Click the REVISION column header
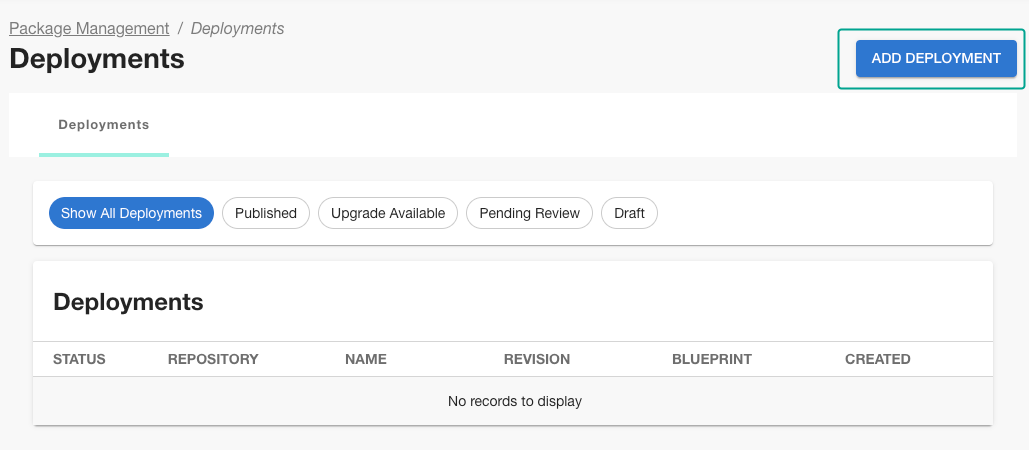This screenshot has height=450, width=1029. pyautogui.click(x=536, y=359)
